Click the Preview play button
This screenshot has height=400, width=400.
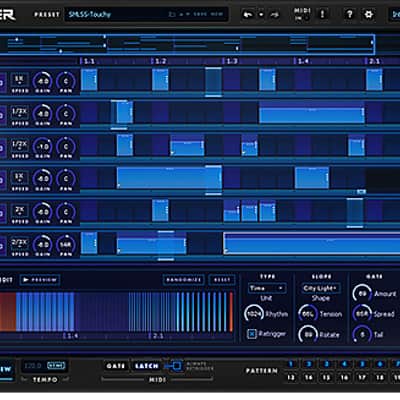[x=40, y=280]
